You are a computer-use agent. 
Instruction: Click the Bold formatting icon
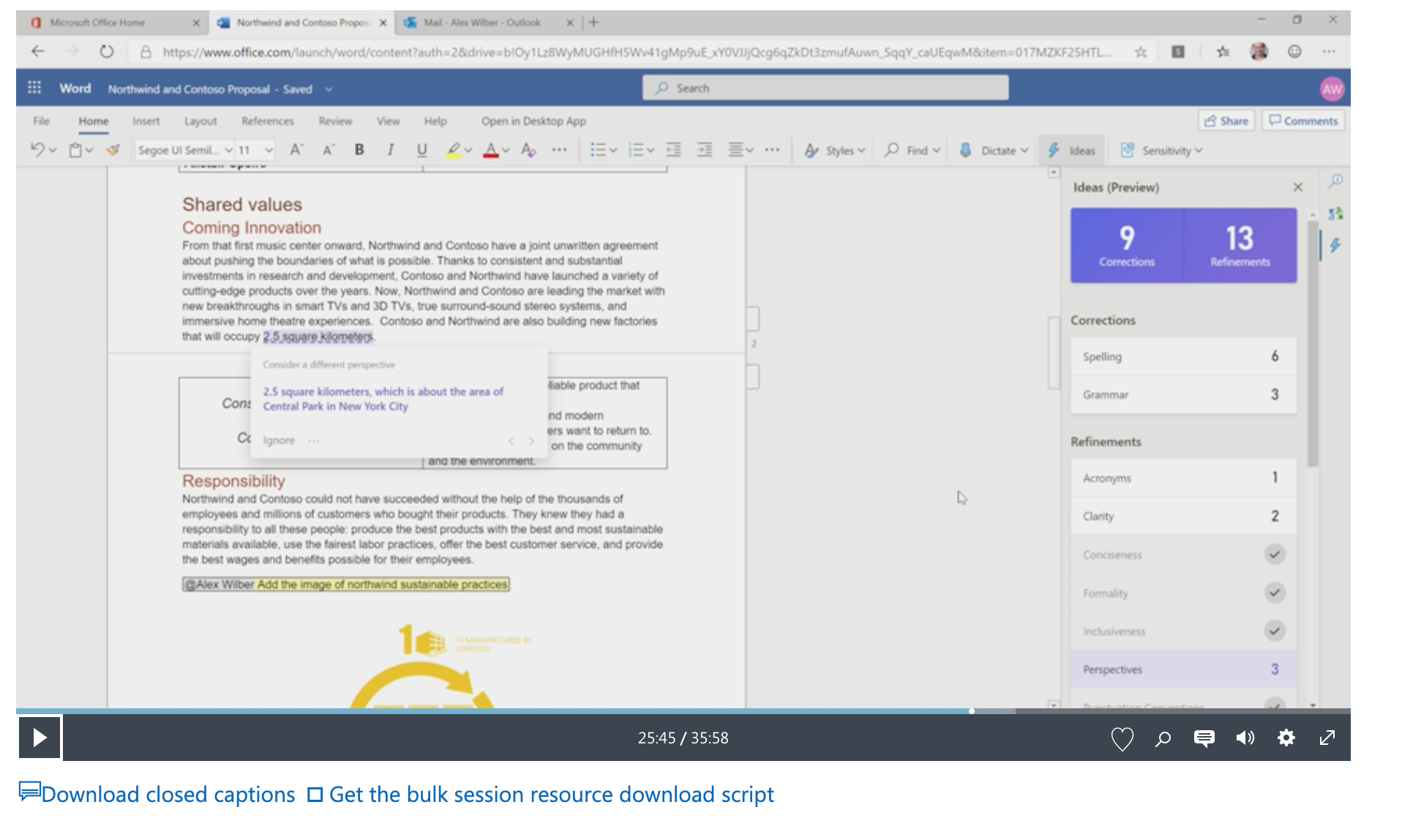click(359, 150)
